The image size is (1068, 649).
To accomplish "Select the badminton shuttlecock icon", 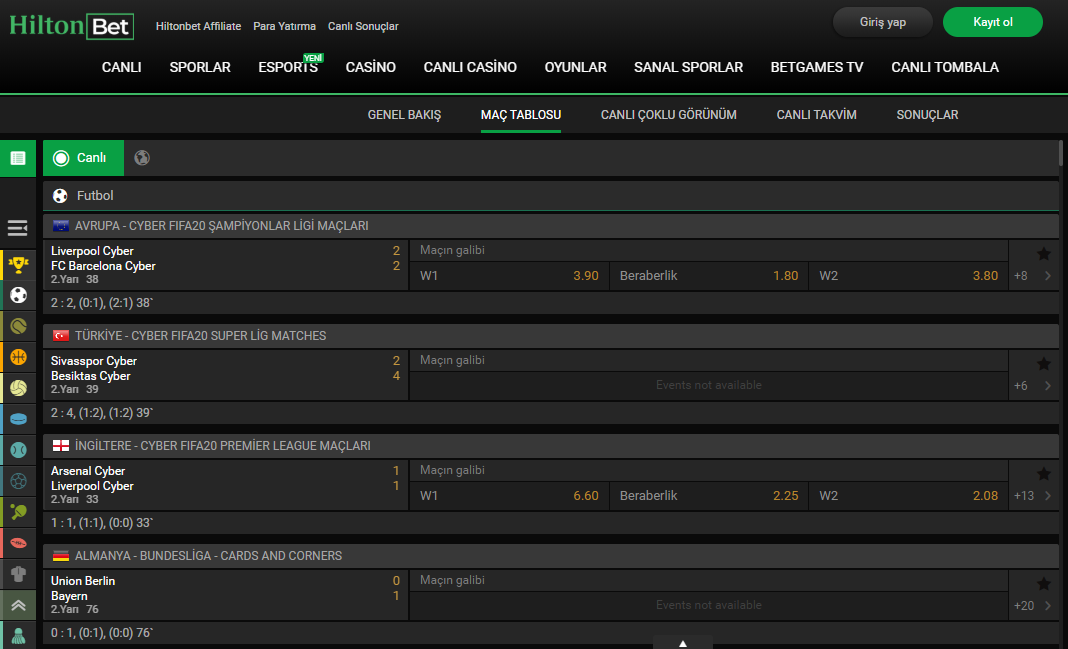I will pyautogui.click(x=18, y=635).
